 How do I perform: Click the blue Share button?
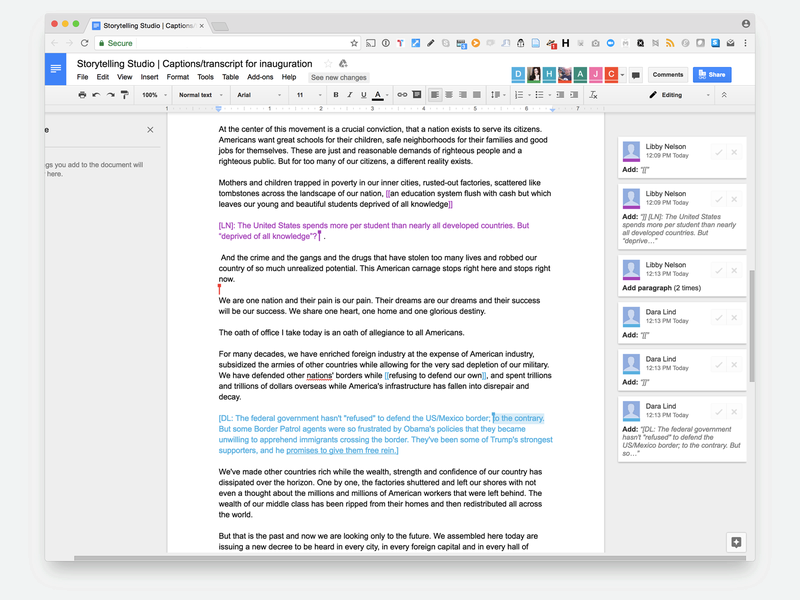tap(712, 74)
